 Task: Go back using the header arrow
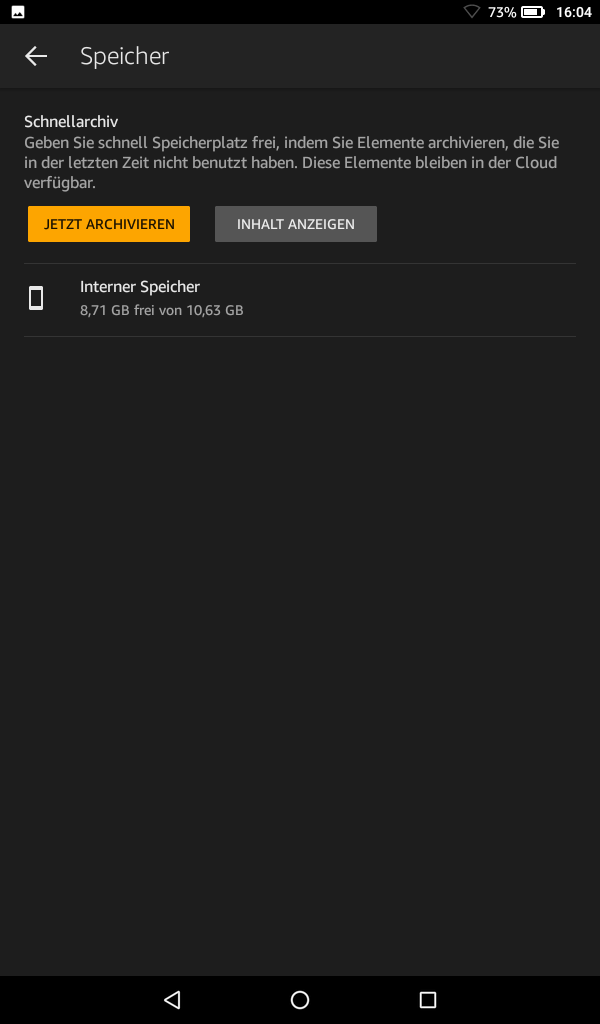pos(36,56)
